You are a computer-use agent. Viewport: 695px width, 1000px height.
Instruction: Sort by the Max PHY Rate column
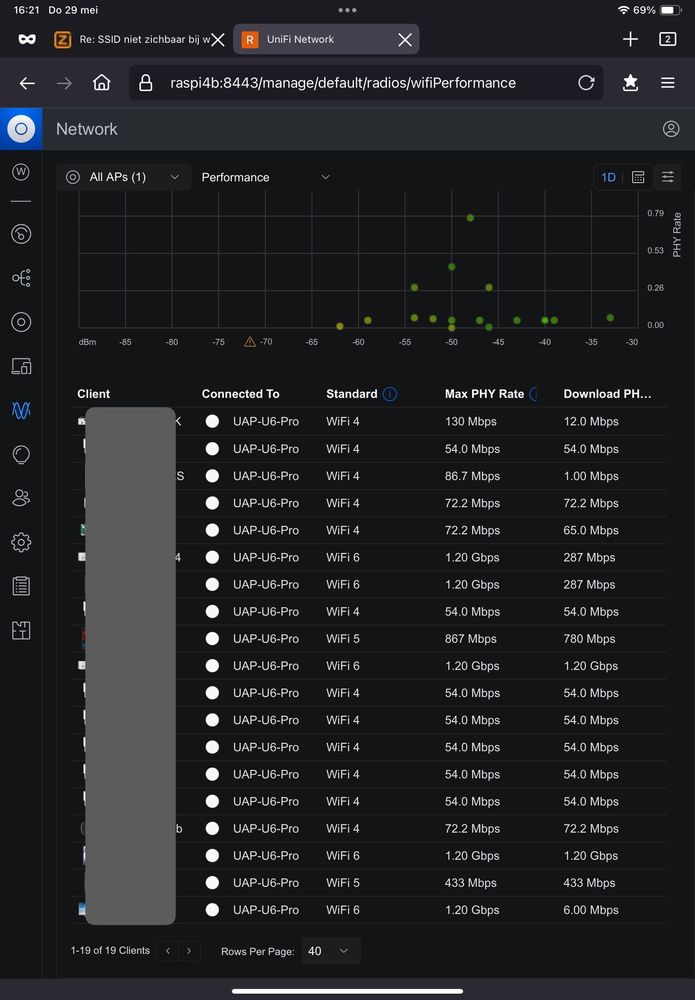(484, 394)
